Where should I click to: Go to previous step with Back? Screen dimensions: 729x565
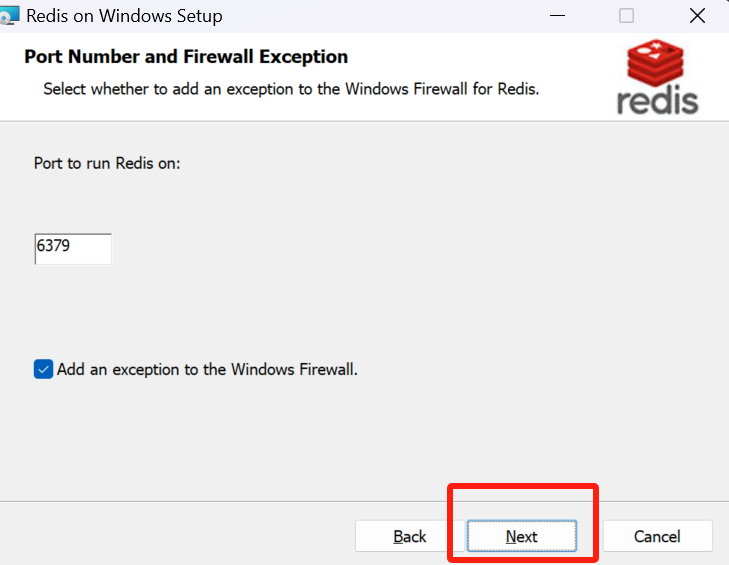click(409, 536)
